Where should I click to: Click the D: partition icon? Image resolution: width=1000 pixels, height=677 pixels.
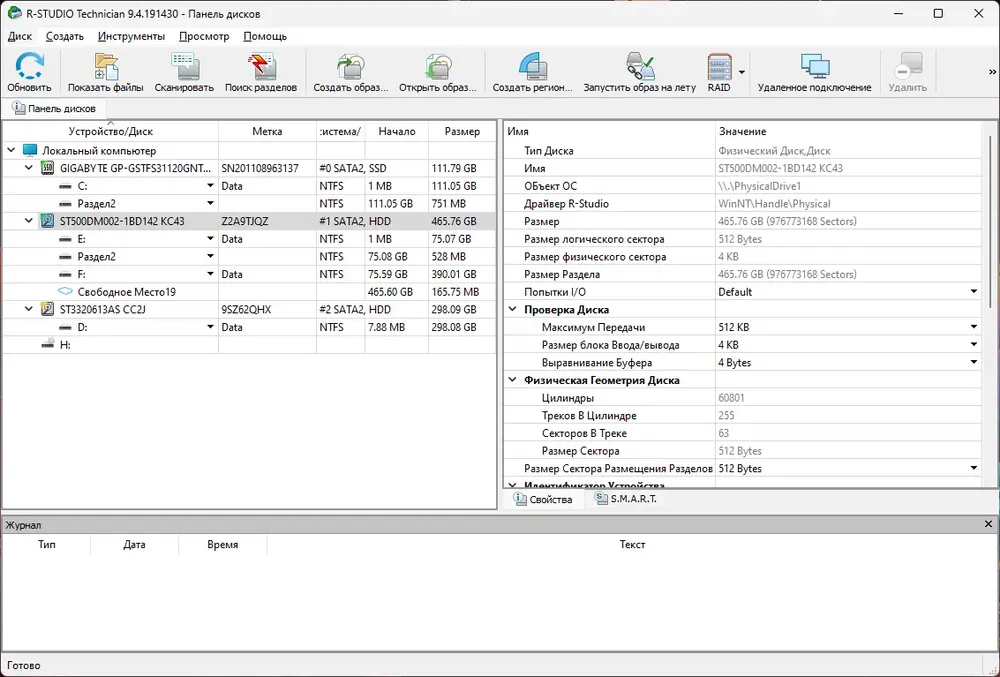pyautogui.click(x=65, y=327)
